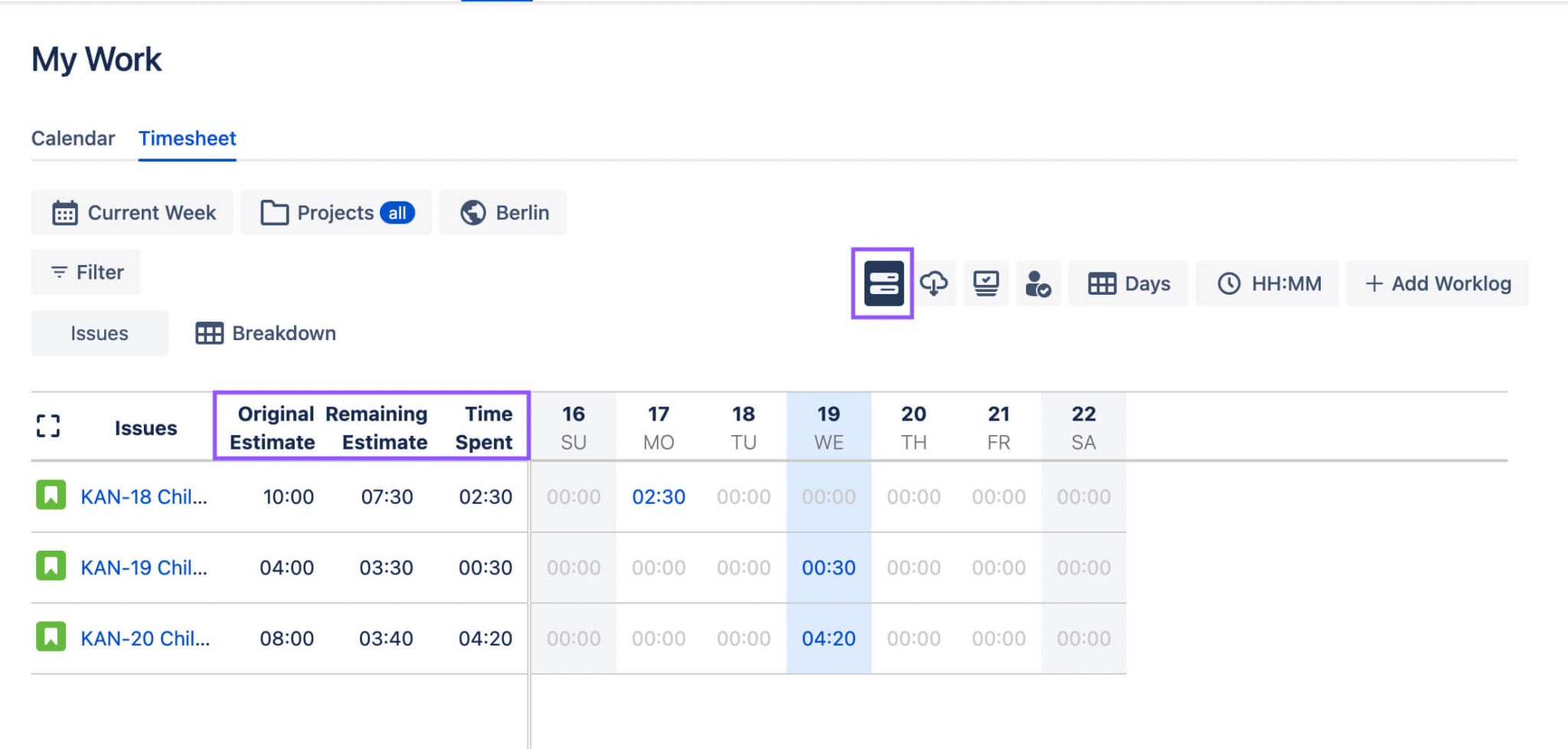Toggle Days view mode

pyautogui.click(x=1127, y=283)
